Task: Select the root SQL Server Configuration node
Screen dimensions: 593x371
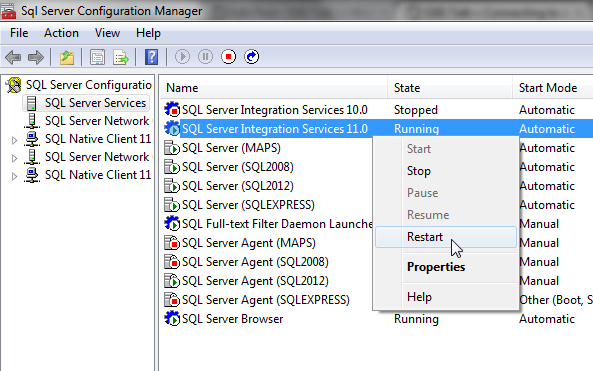Action: [89, 85]
